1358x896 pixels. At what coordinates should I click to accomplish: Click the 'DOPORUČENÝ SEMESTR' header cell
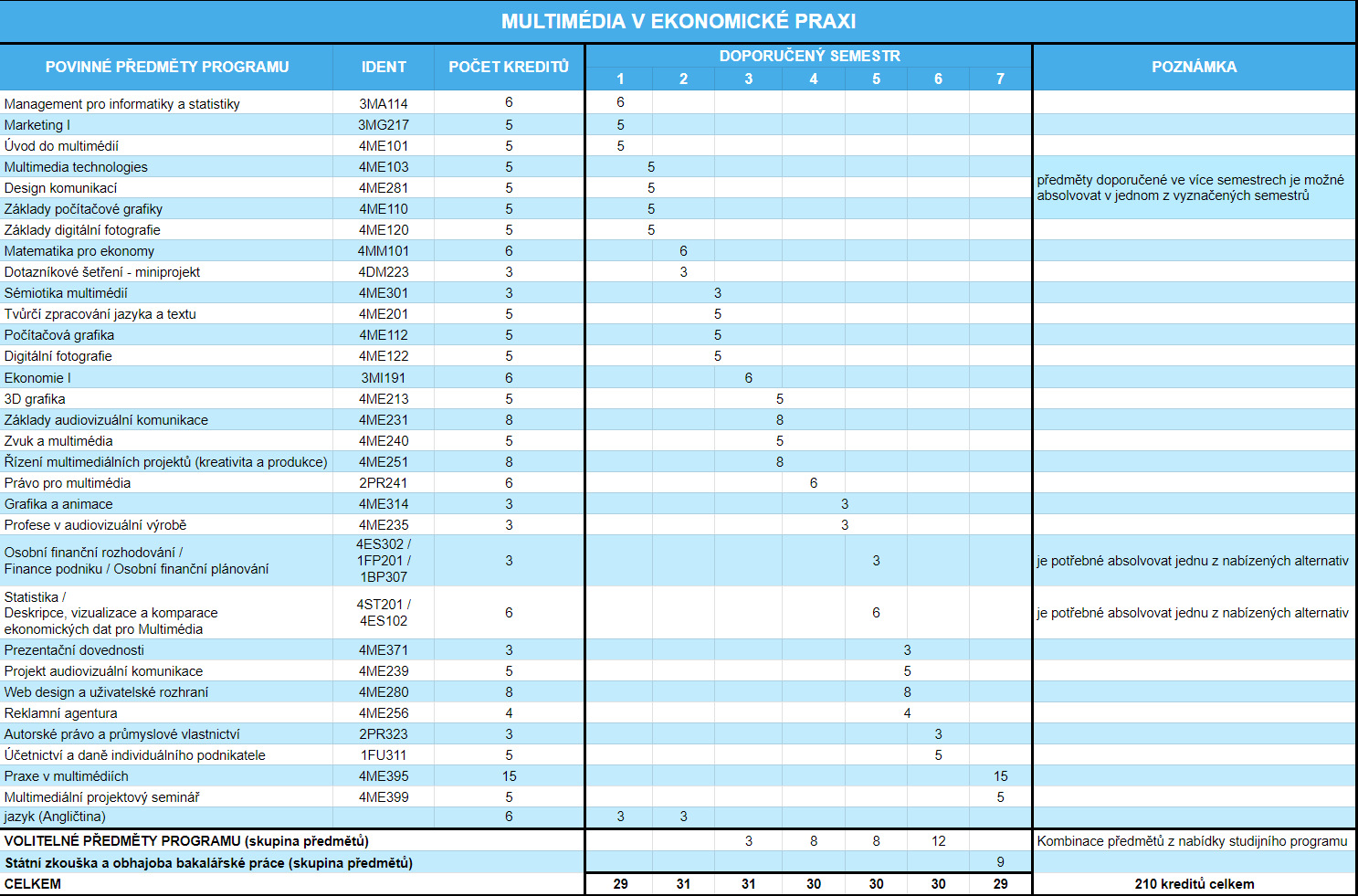tap(809, 56)
